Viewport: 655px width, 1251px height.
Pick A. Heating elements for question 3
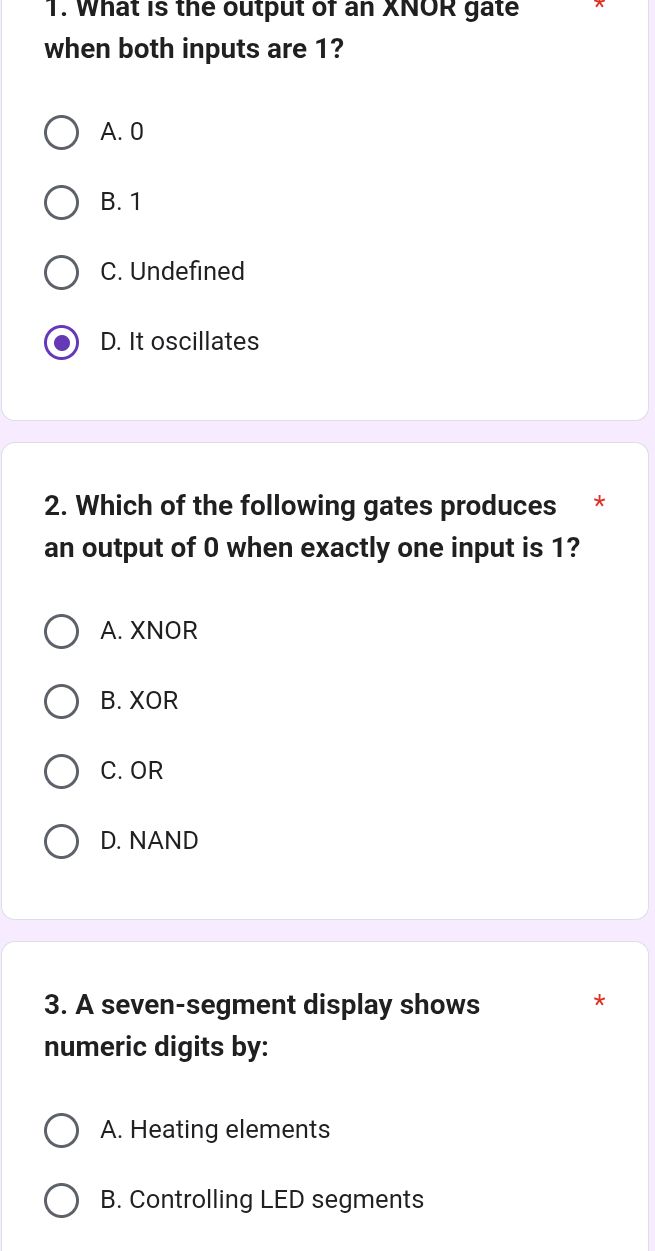61,1130
